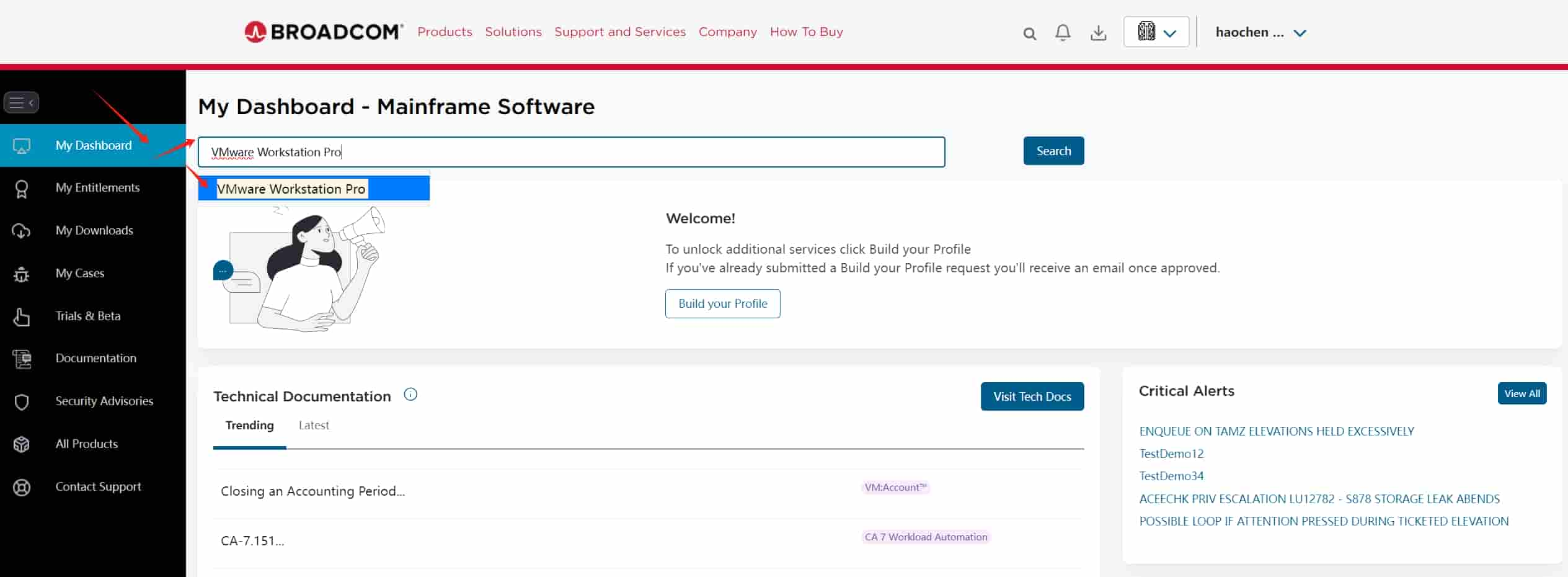
Task: Click the Technical Documentation info icon
Action: coord(410,394)
